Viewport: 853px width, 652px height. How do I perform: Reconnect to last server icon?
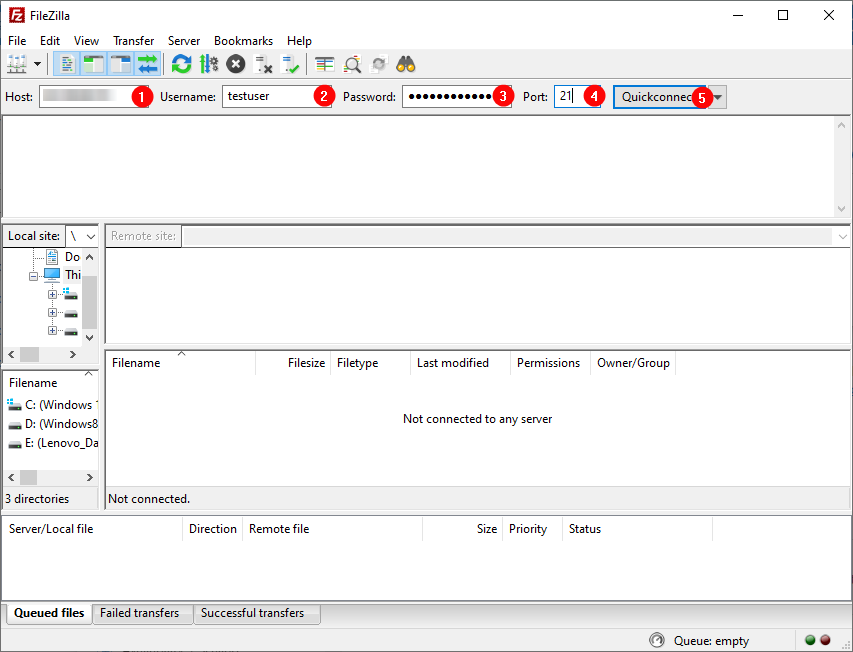click(290, 64)
